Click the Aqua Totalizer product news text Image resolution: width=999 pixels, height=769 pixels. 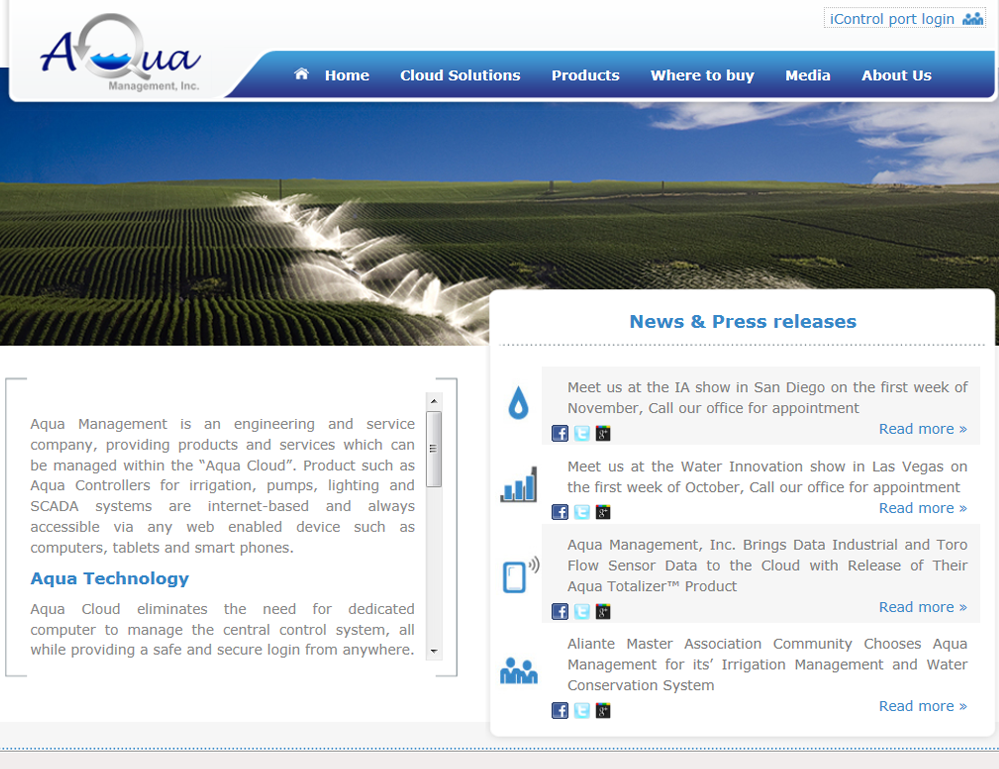click(768, 565)
